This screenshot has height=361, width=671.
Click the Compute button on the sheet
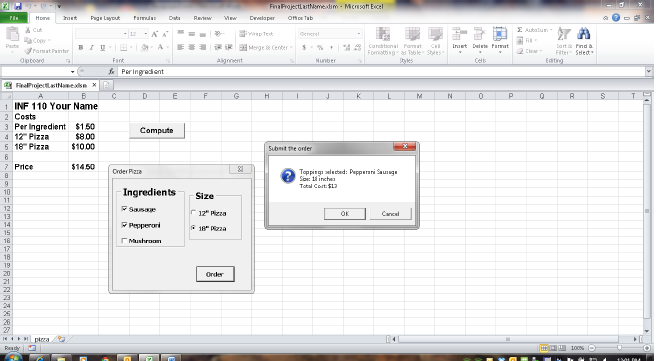(157, 130)
